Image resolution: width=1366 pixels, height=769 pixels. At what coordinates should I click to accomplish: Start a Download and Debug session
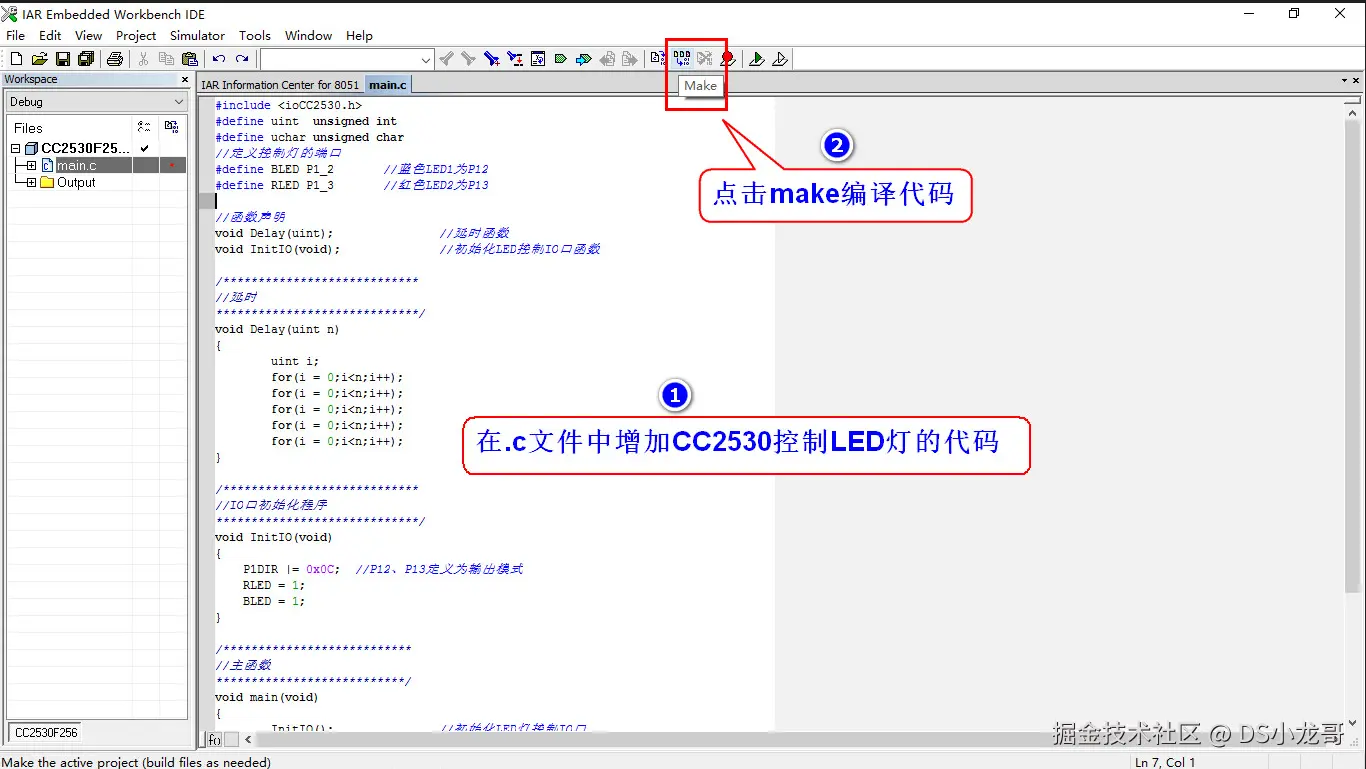pyautogui.click(x=757, y=58)
